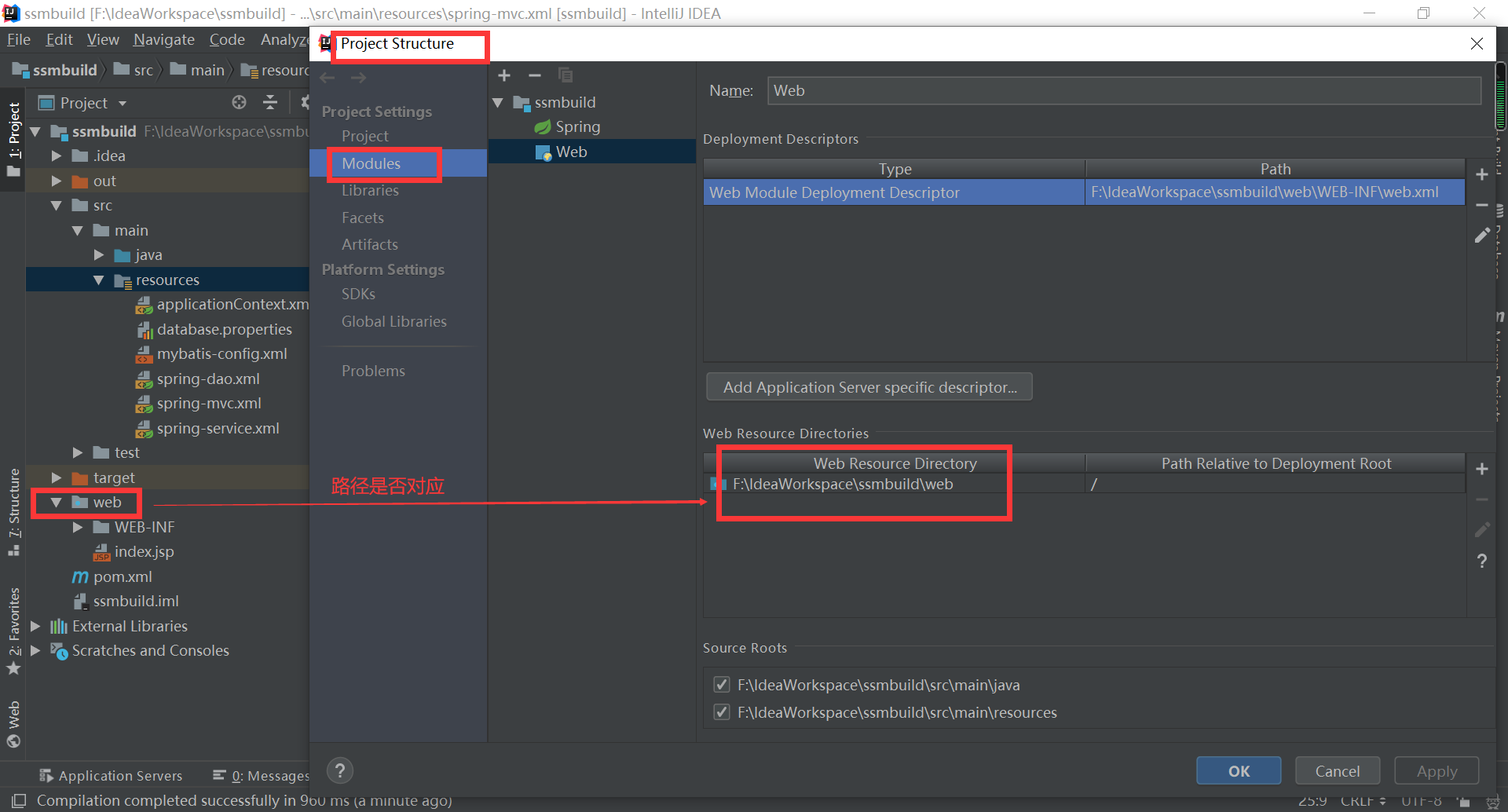Click the locate/scroll from source target icon
The height and width of the screenshot is (812, 1508).
239,102
